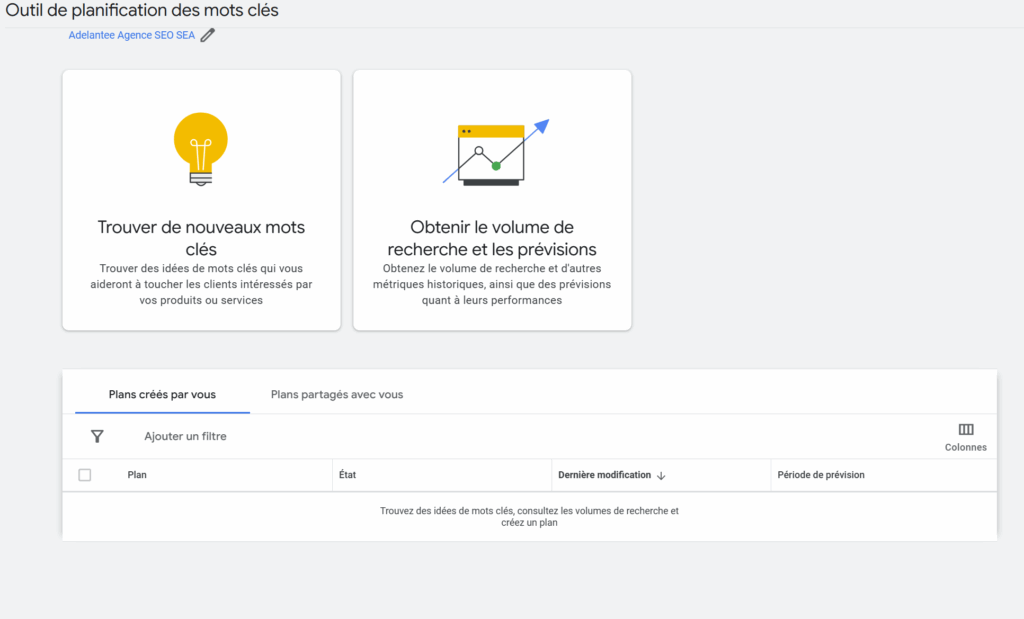Select the Plans créés par vous tab
The height and width of the screenshot is (619, 1024).
tap(161, 394)
